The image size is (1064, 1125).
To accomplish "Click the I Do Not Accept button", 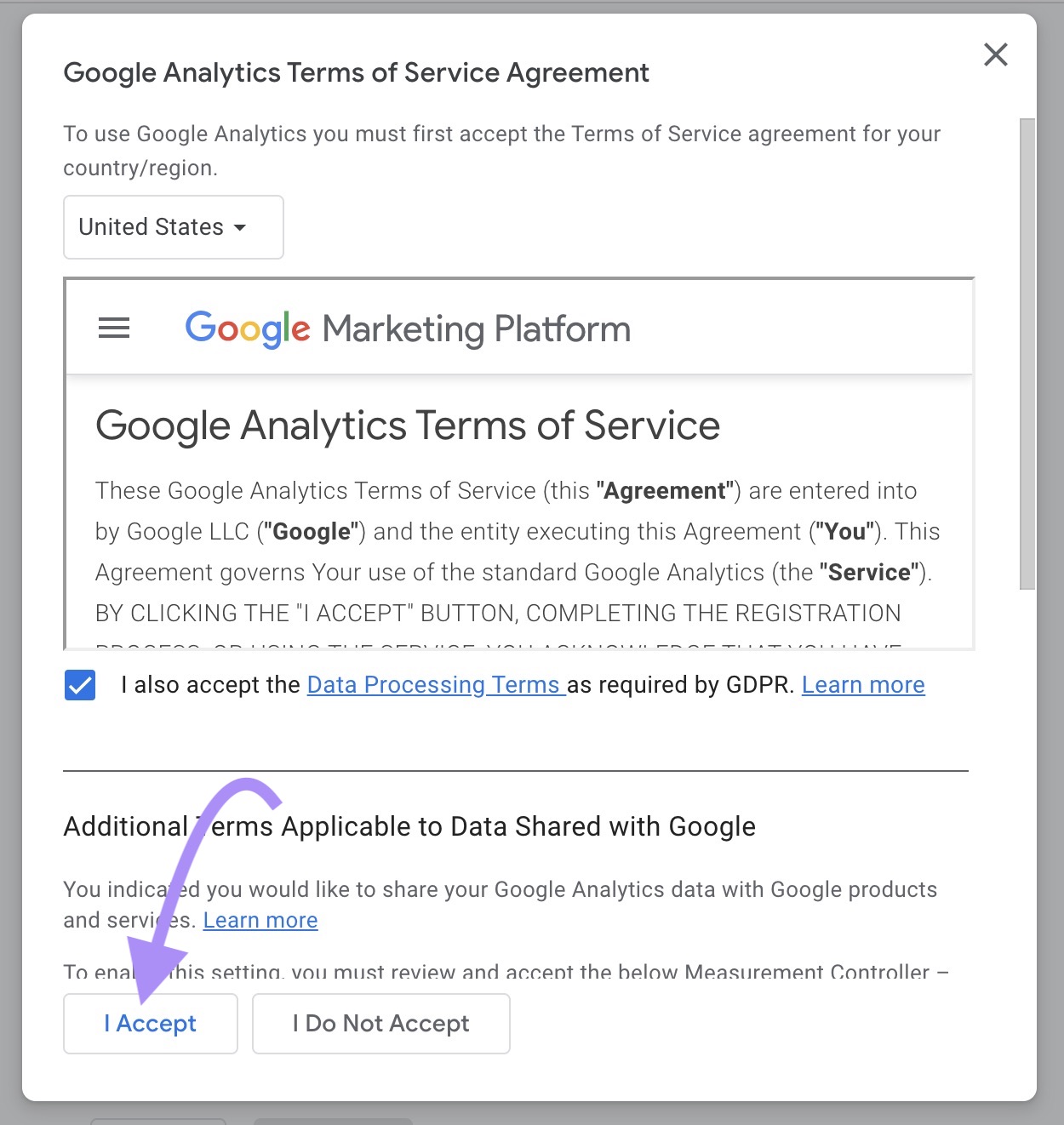I will click(x=380, y=1023).
